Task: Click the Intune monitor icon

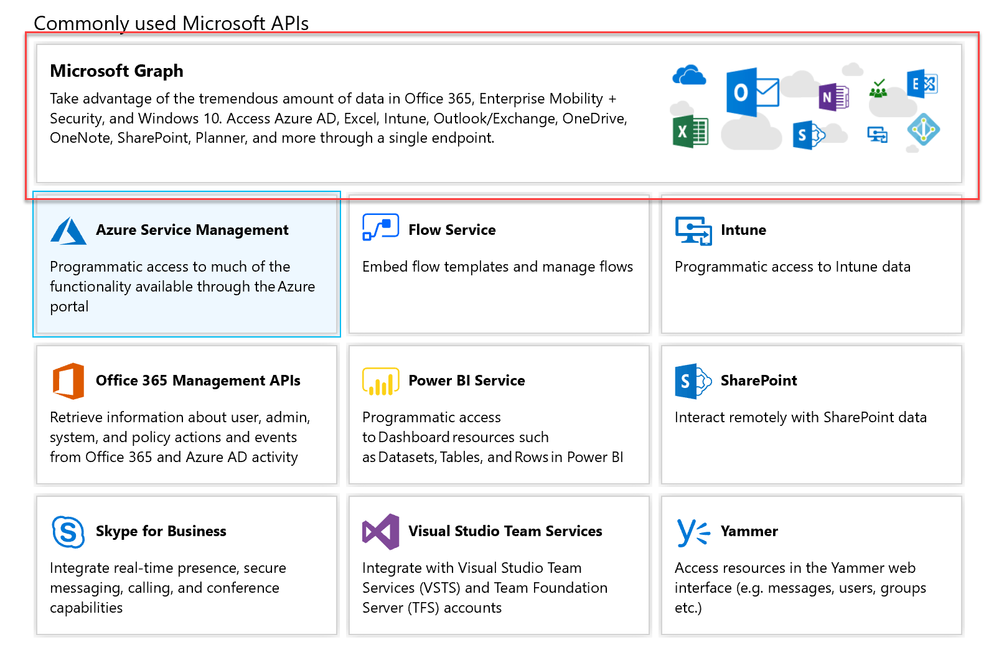Action: 693,231
